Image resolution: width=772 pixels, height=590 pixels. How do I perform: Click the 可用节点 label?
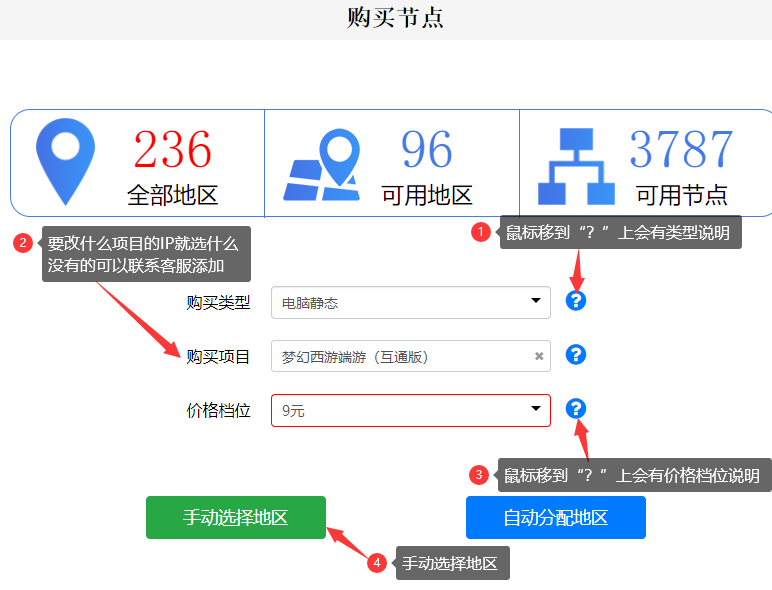[682, 196]
